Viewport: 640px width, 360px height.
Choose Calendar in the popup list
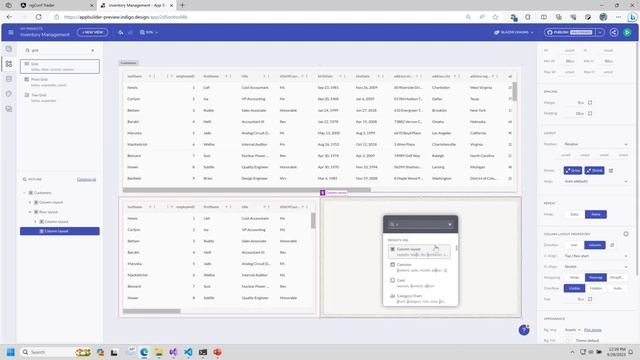tap(419, 267)
